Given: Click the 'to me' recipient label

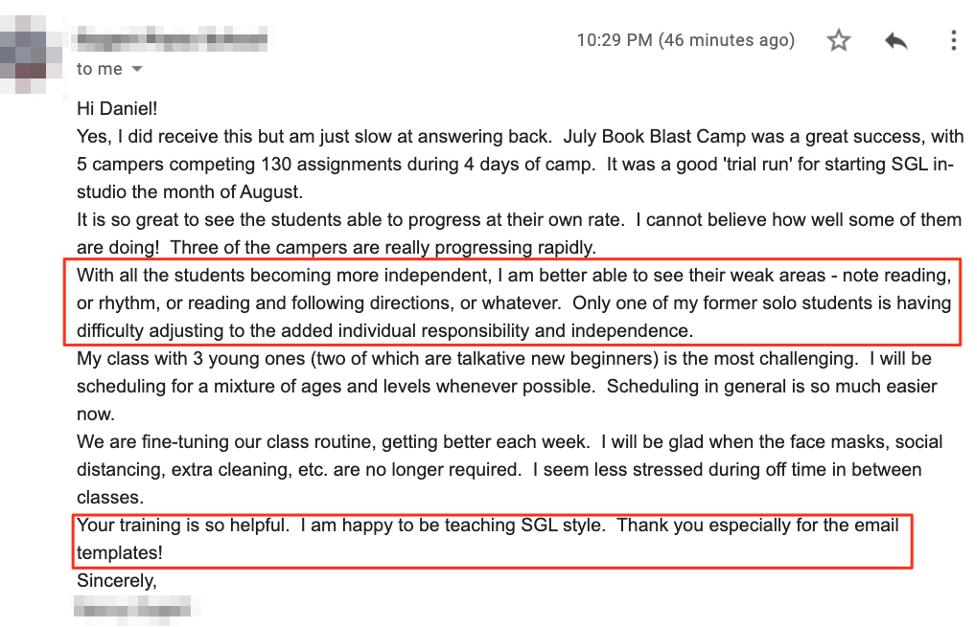Looking at the screenshot, I should [99, 69].
